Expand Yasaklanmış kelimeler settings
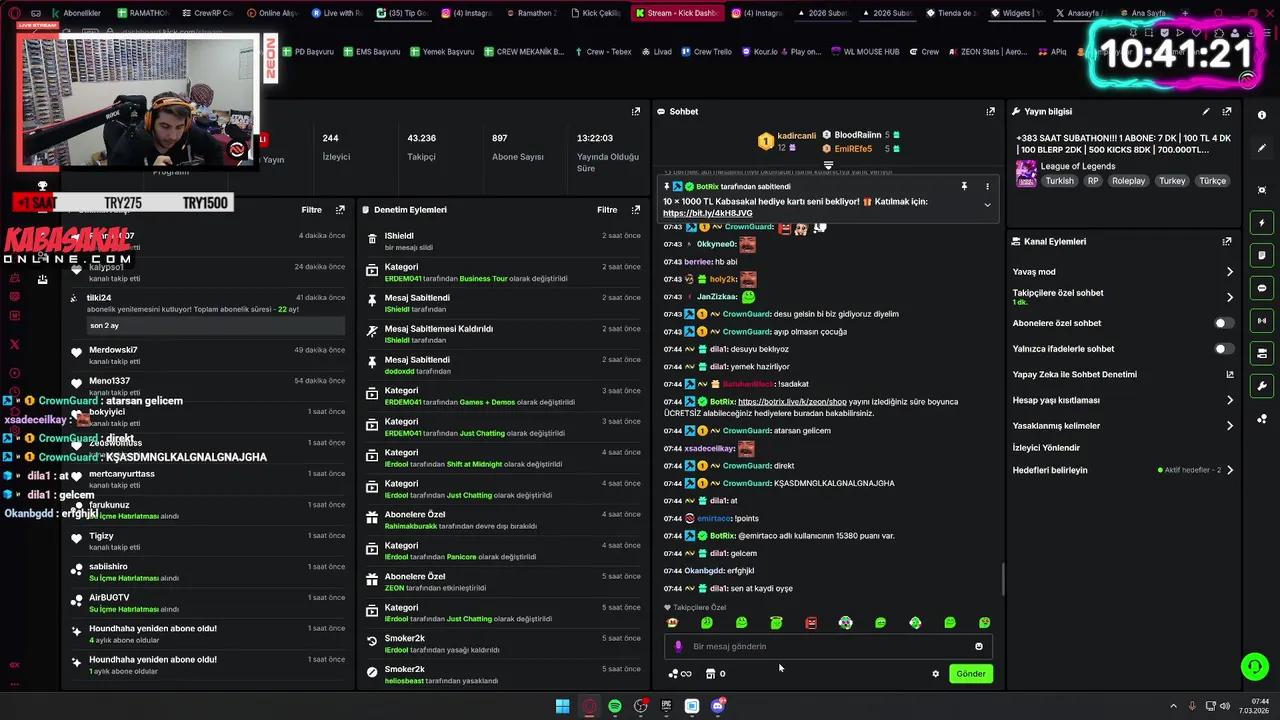 pos(1230,426)
